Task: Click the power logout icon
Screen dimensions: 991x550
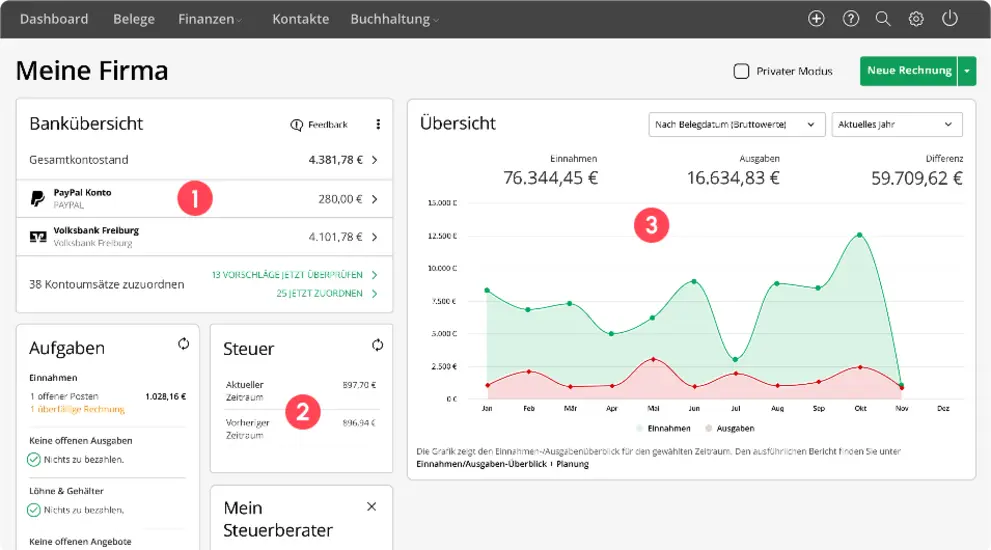Action: coord(950,19)
